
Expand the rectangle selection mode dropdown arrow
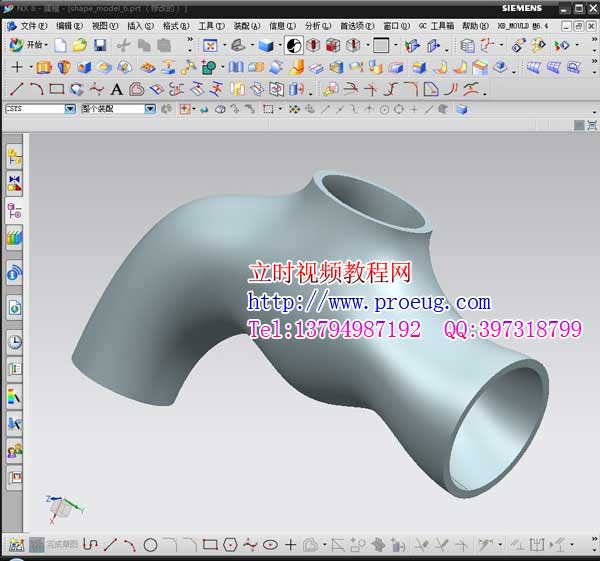tap(280, 109)
